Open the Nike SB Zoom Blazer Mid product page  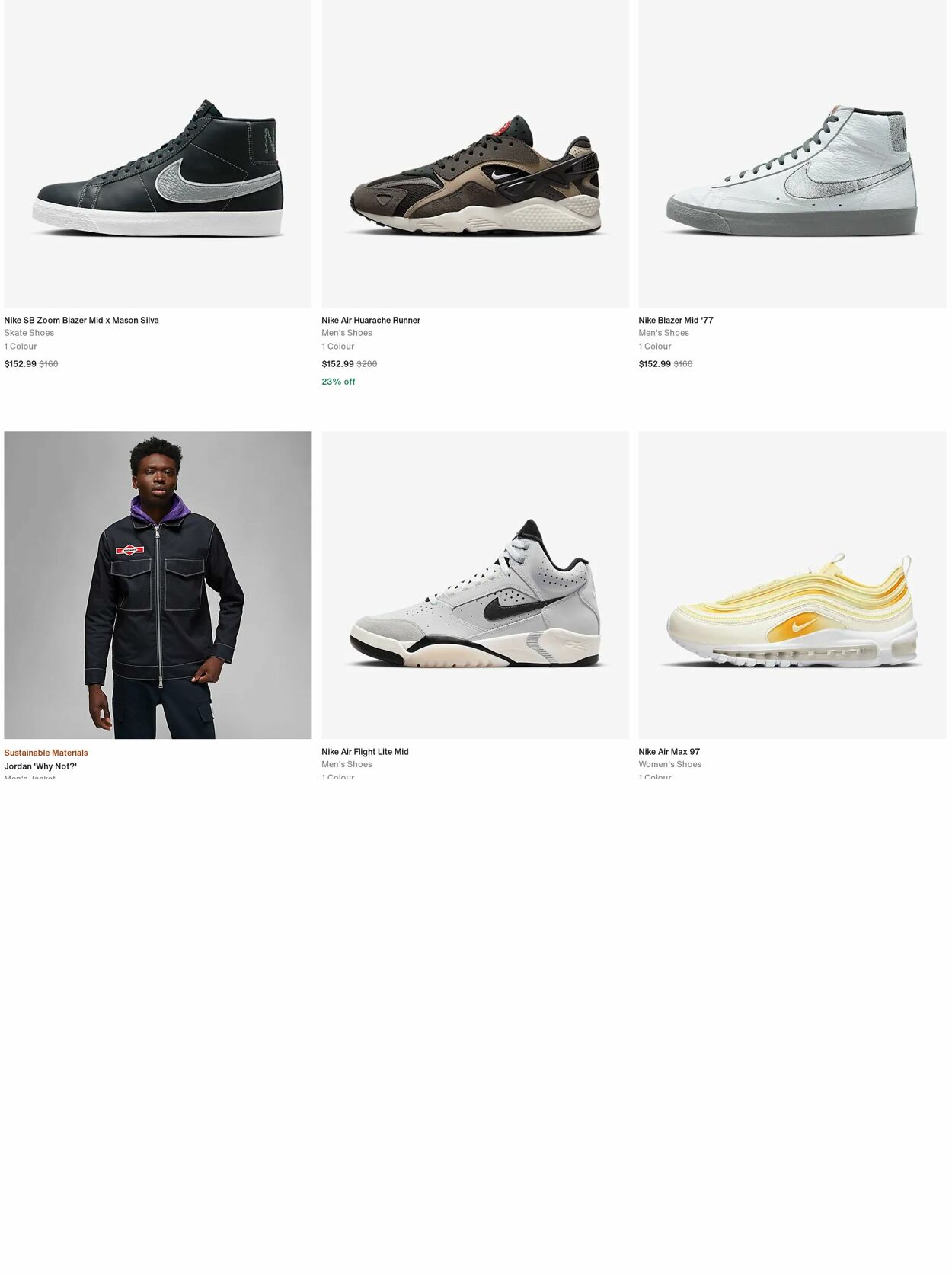(81, 320)
